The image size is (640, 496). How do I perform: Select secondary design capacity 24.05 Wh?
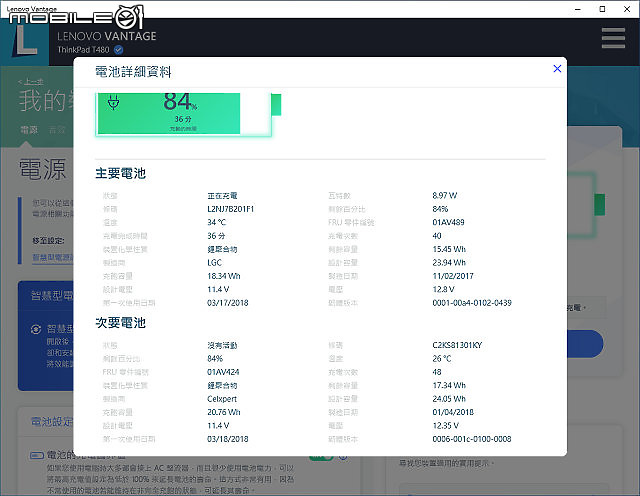(449, 399)
